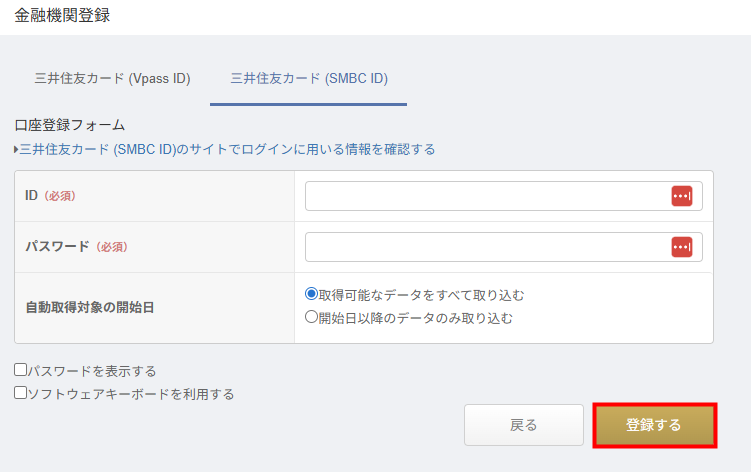Select 取得可能なデータをすべて取り込む radio option
The image size is (751, 472).
[311, 295]
